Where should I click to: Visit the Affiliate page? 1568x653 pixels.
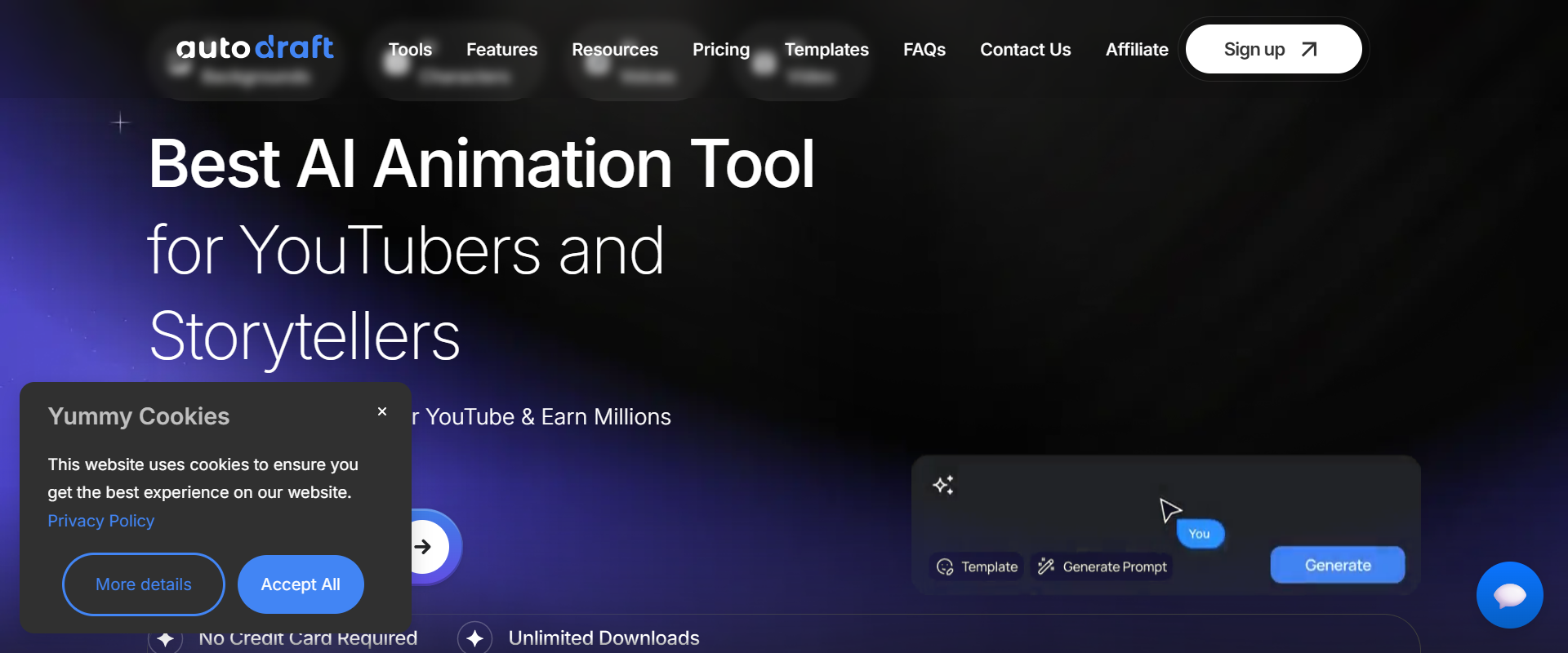click(x=1136, y=50)
